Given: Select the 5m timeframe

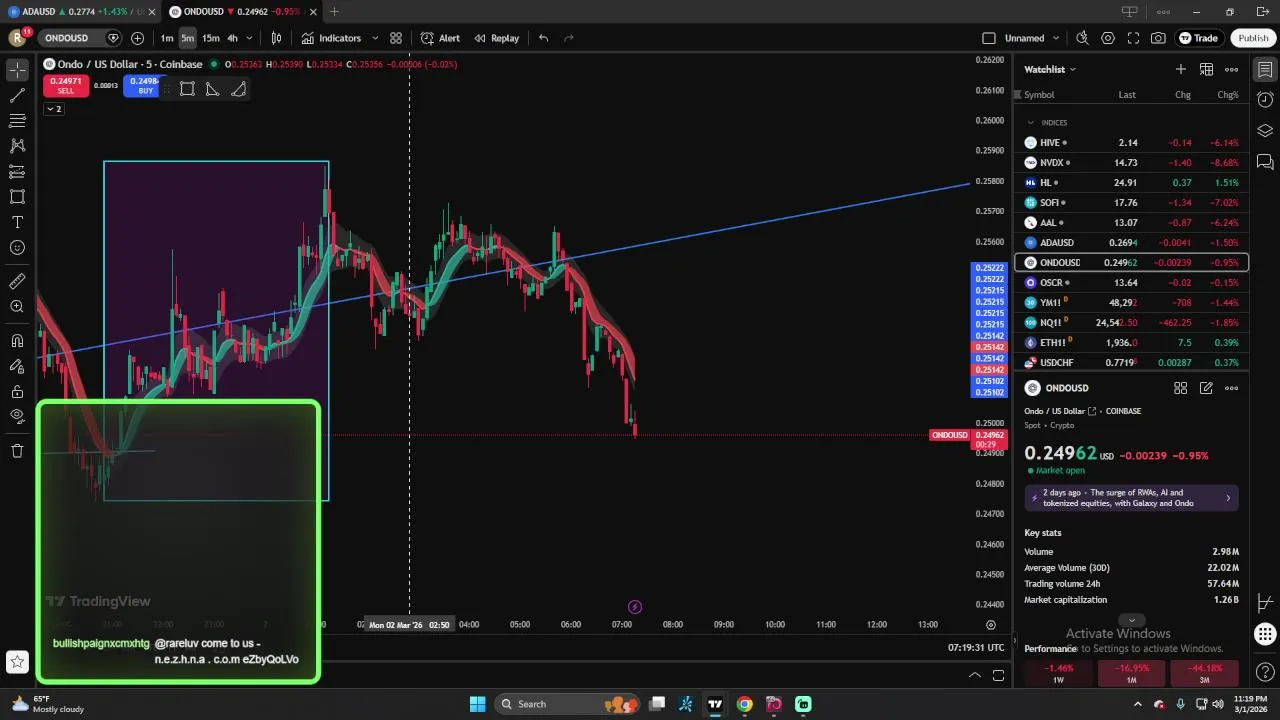Looking at the screenshot, I should tap(187, 38).
